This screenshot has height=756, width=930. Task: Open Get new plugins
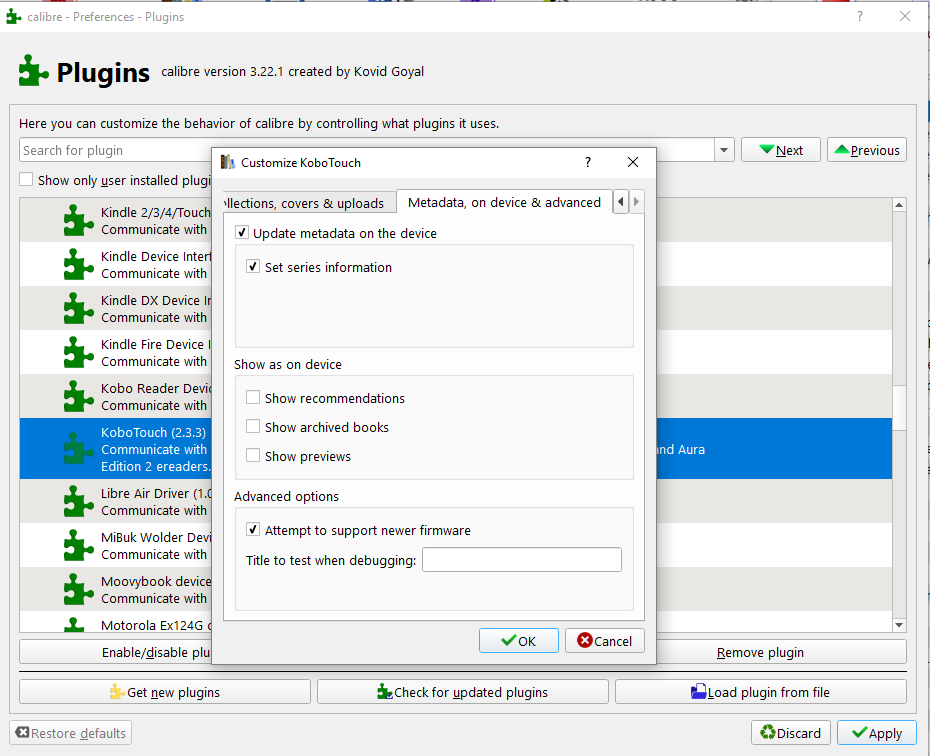(x=165, y=692)
